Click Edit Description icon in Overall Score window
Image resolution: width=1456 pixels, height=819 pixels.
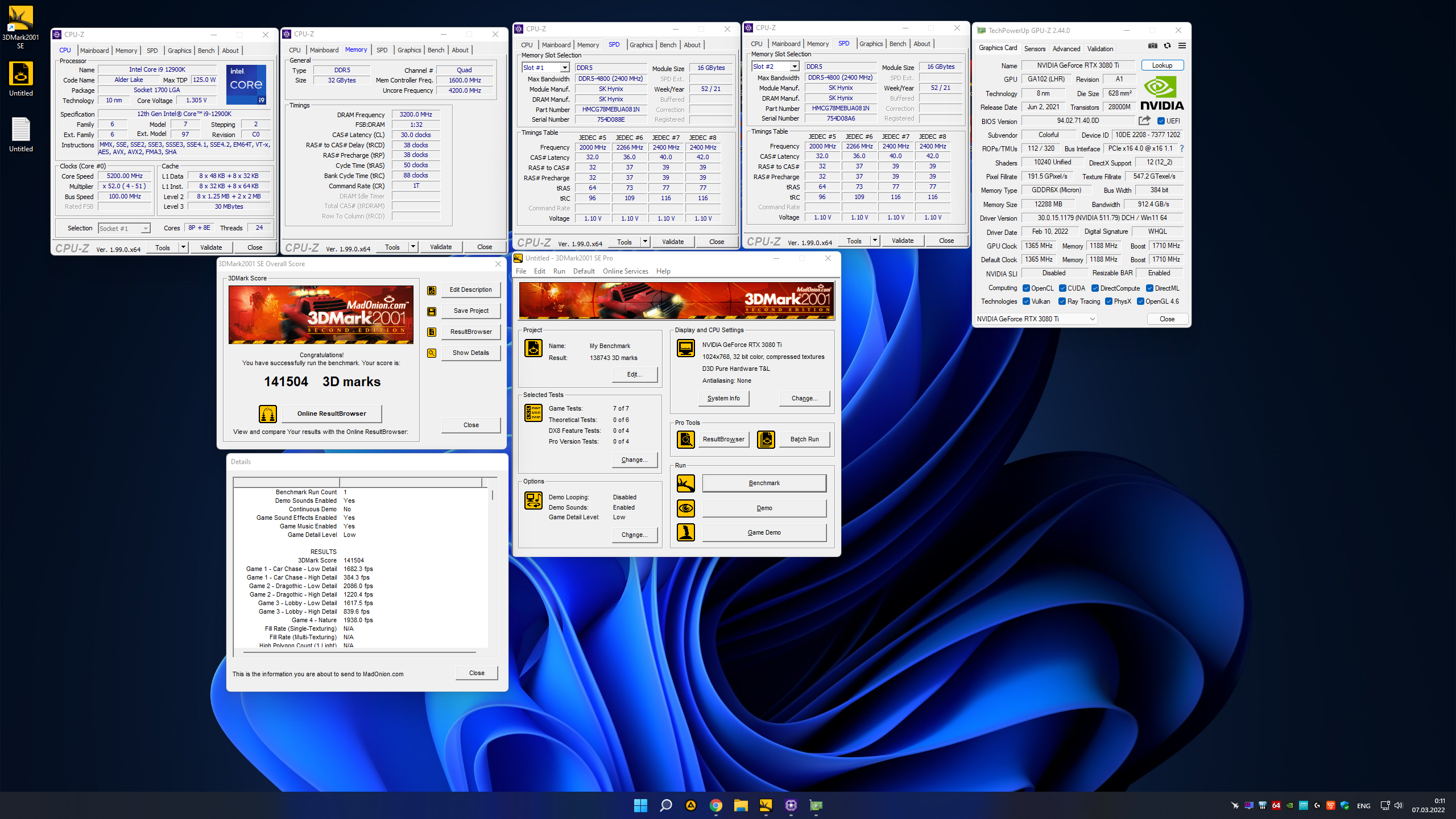coord(432,290)
